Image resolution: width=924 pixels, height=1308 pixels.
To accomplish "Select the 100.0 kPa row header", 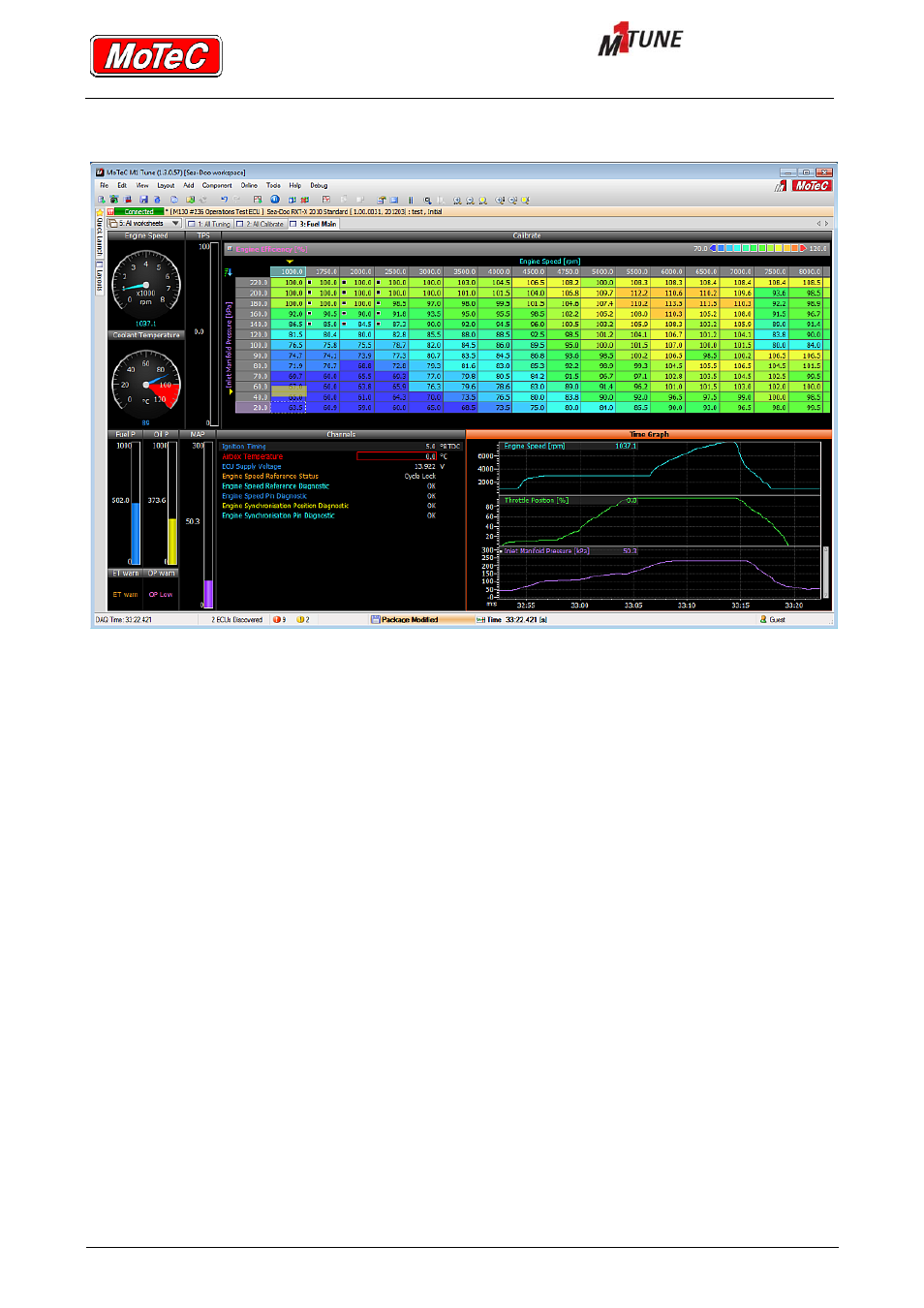I will (253, 345).
